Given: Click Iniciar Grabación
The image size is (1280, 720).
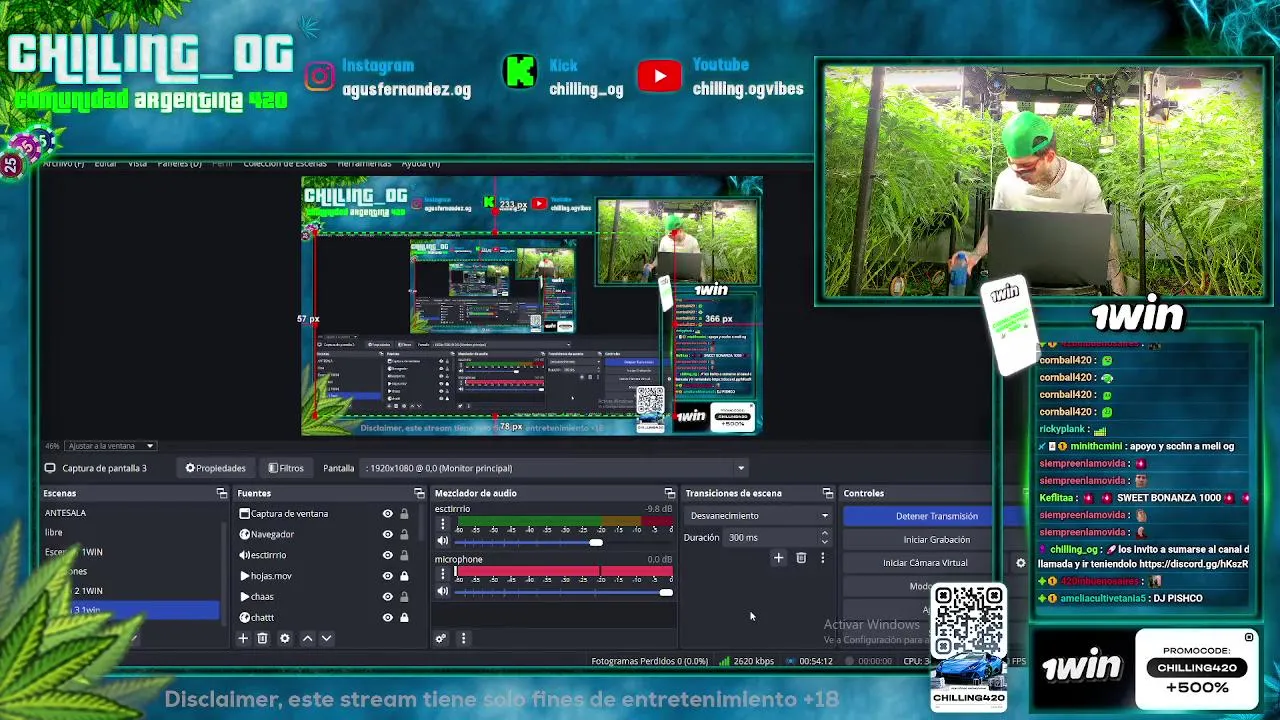Looking at the screenshot, I should [x=936, y=540].
